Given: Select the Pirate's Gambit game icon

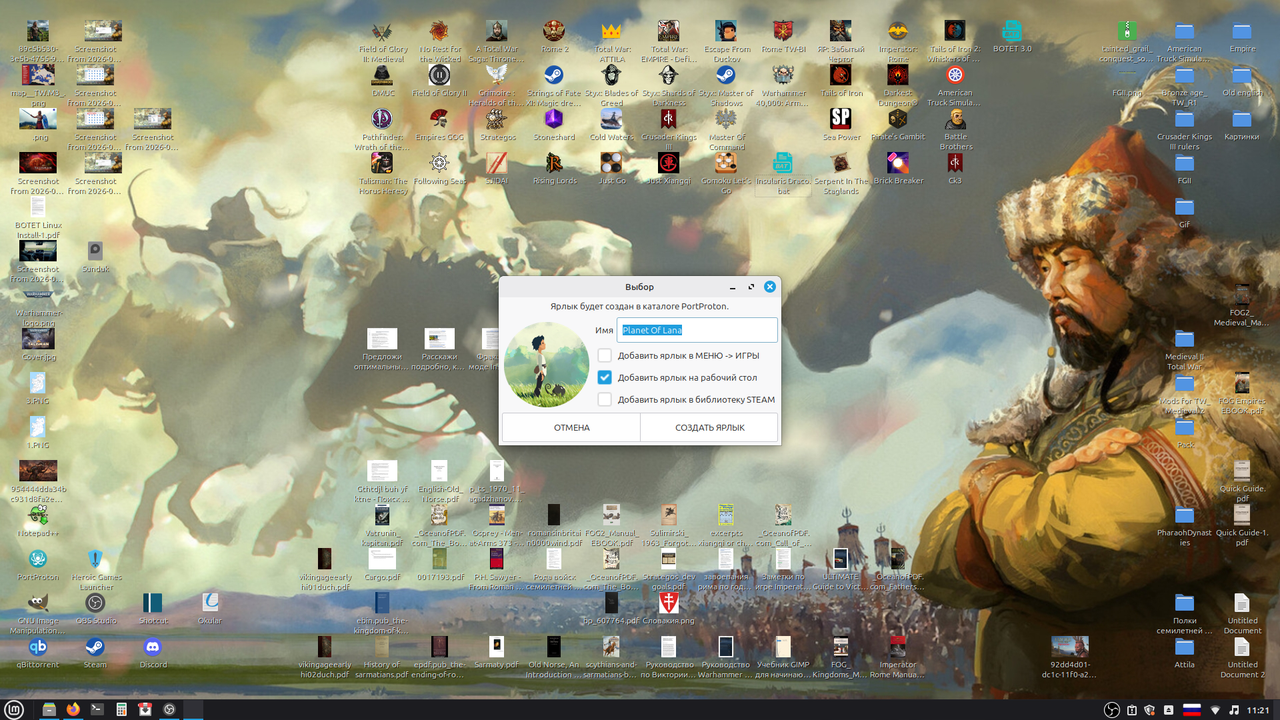Looking at the screenshot, I should coord(898,119).
